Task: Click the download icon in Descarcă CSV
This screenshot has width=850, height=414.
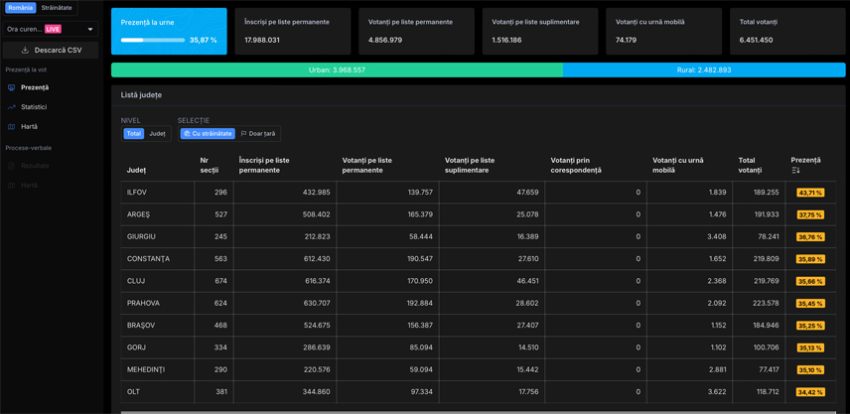Action: click(25, 49)
